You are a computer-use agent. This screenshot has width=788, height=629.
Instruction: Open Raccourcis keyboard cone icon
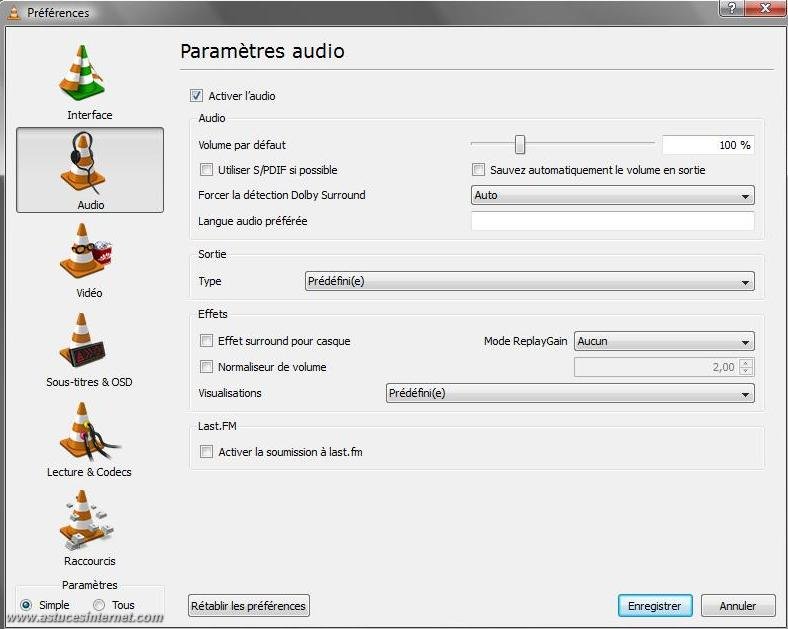tap(86, 520)
